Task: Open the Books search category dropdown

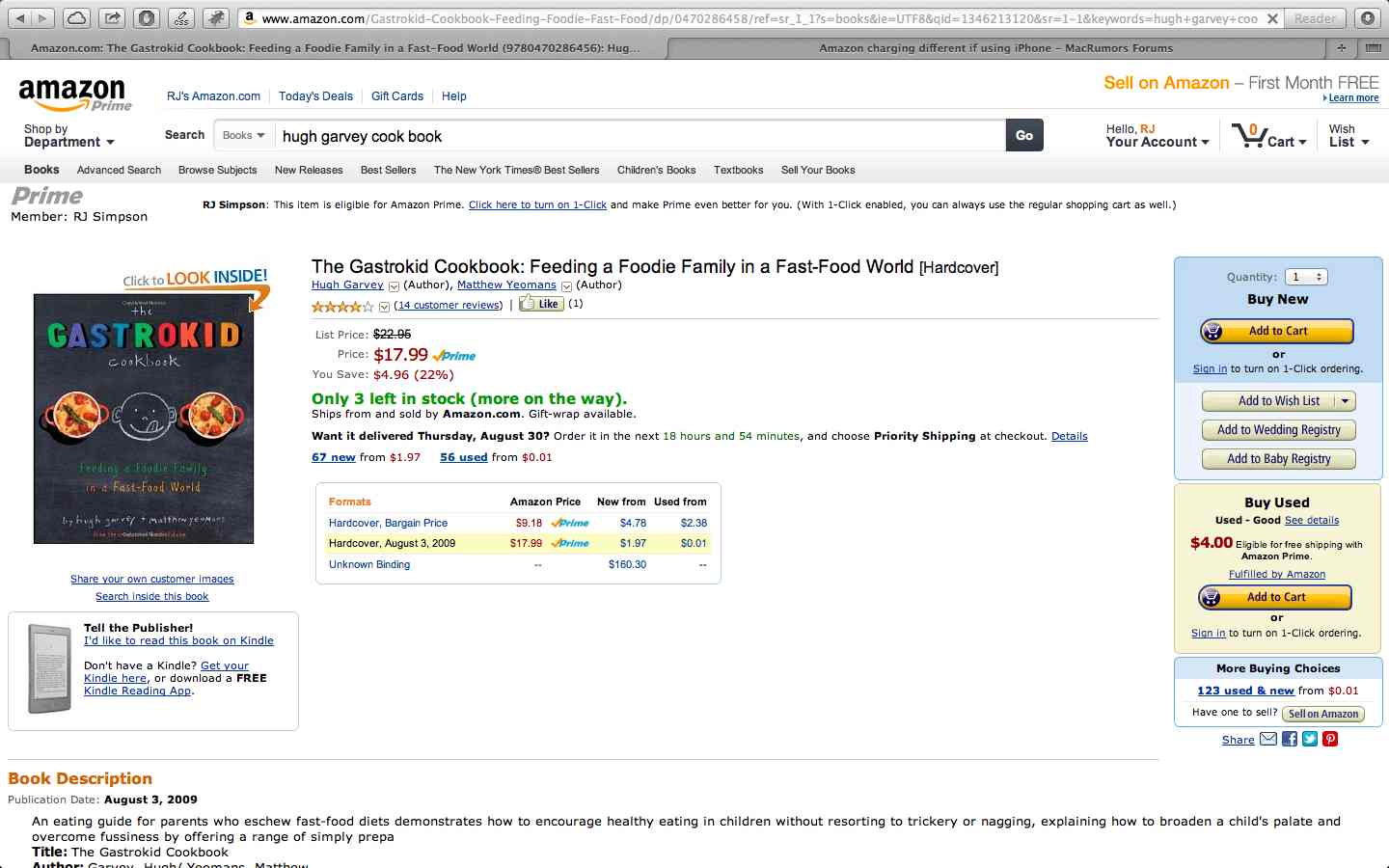Action: click(x=243, y=136)
